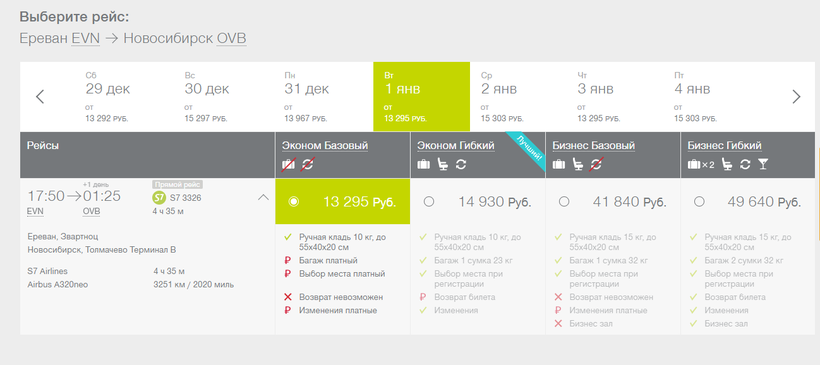
Task: Select Эконом Гибкий fare 14 930 Руб.
Action: pos(477,201)
